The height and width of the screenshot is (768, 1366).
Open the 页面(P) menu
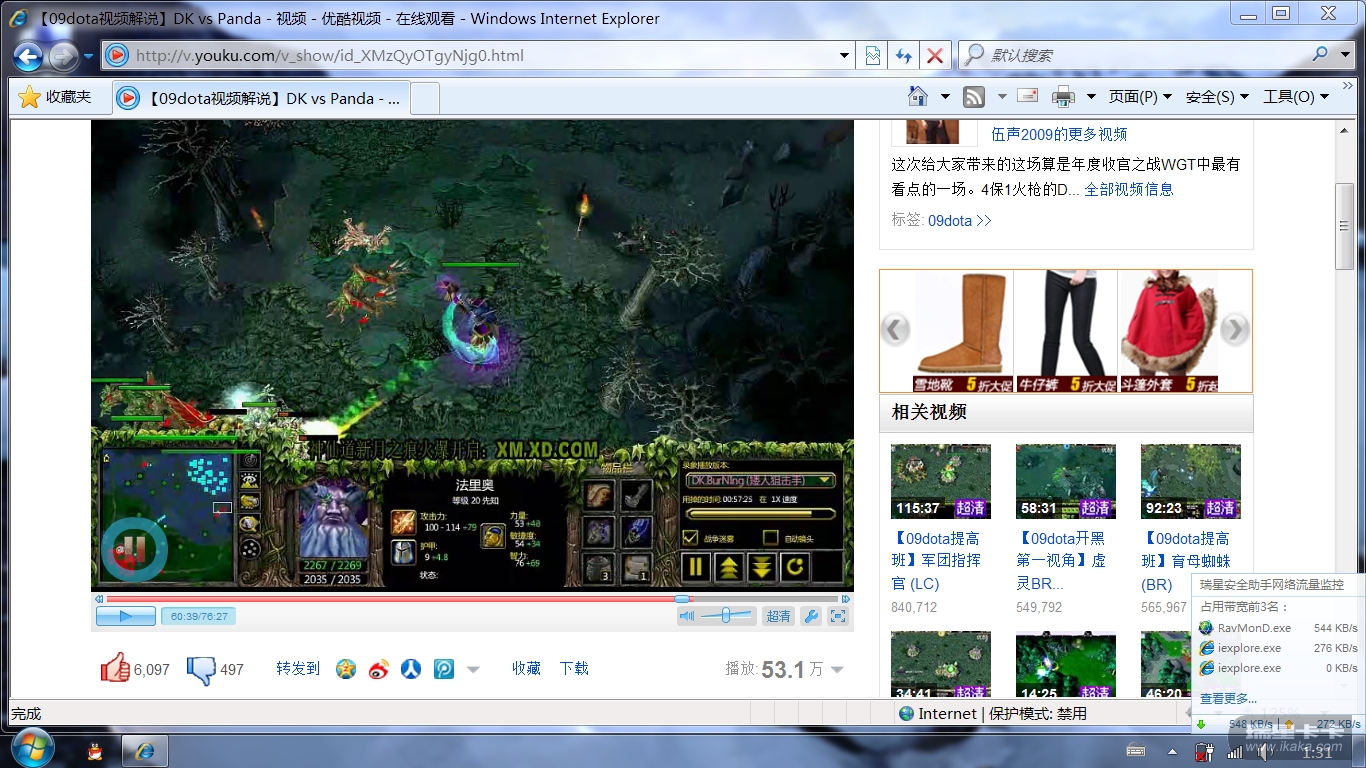1139,97
